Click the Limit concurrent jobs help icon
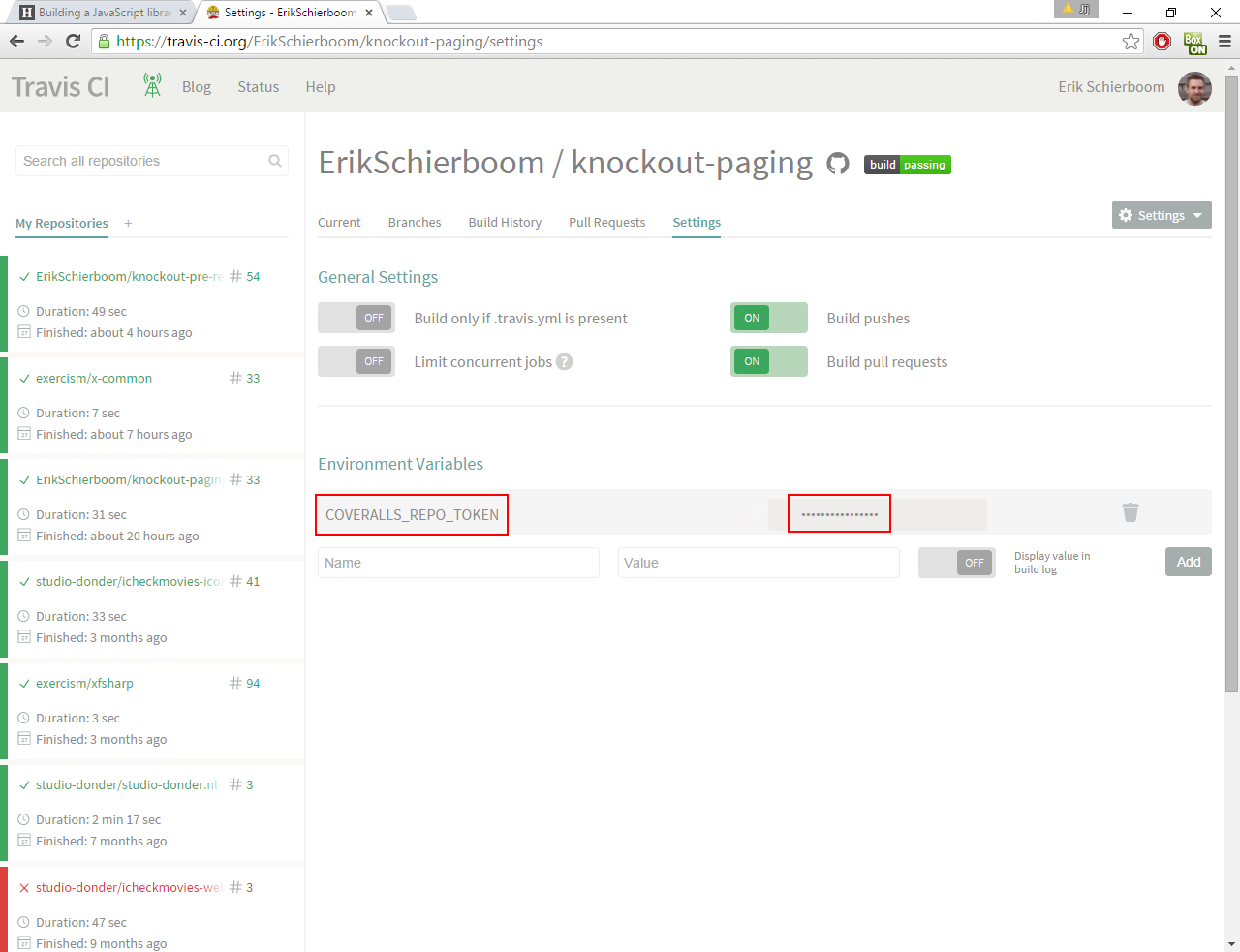This screenshot has height=952, width=1240. click(x=565, y=361)
